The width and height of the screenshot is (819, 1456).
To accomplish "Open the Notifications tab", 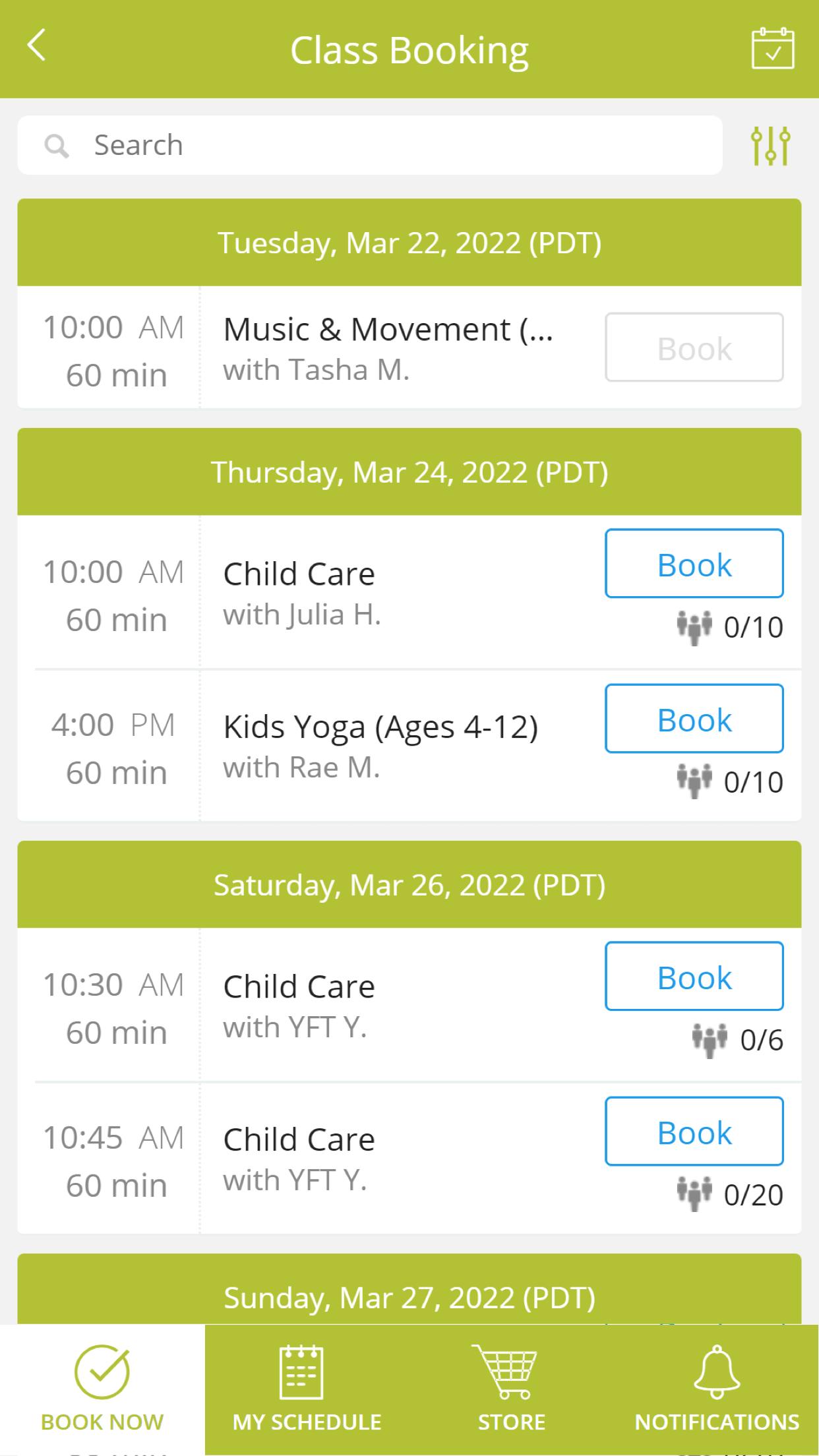I will coord(717,1389).
